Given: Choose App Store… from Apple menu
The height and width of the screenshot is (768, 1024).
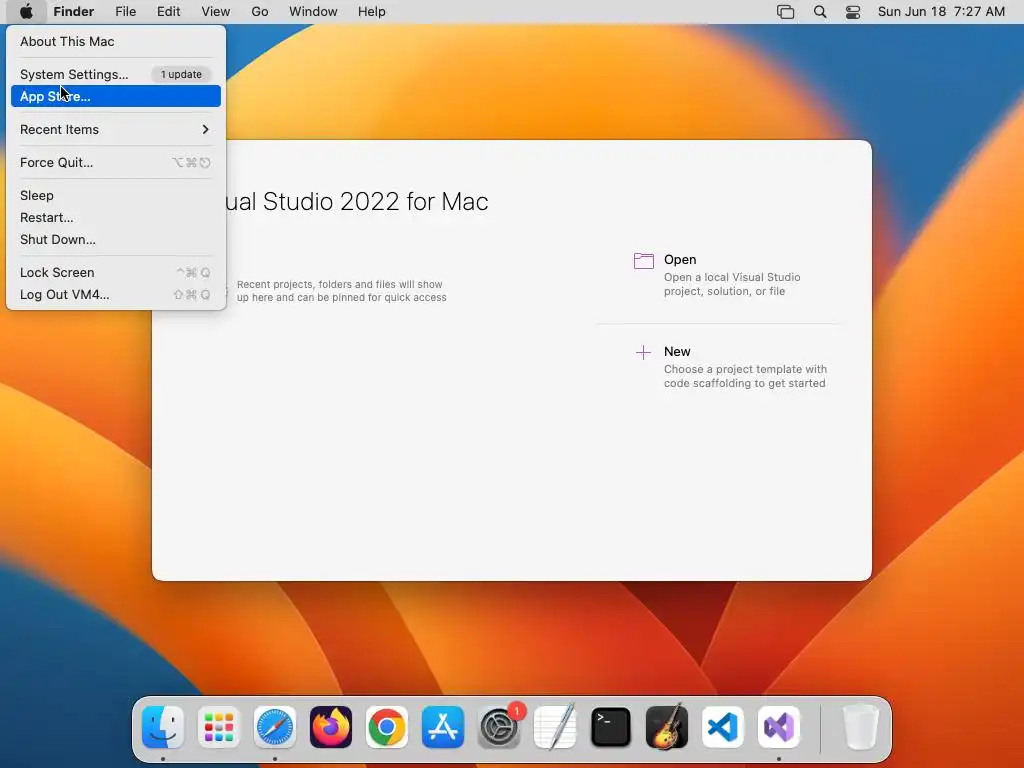Looking at the screenshot, I should [116, 96].
